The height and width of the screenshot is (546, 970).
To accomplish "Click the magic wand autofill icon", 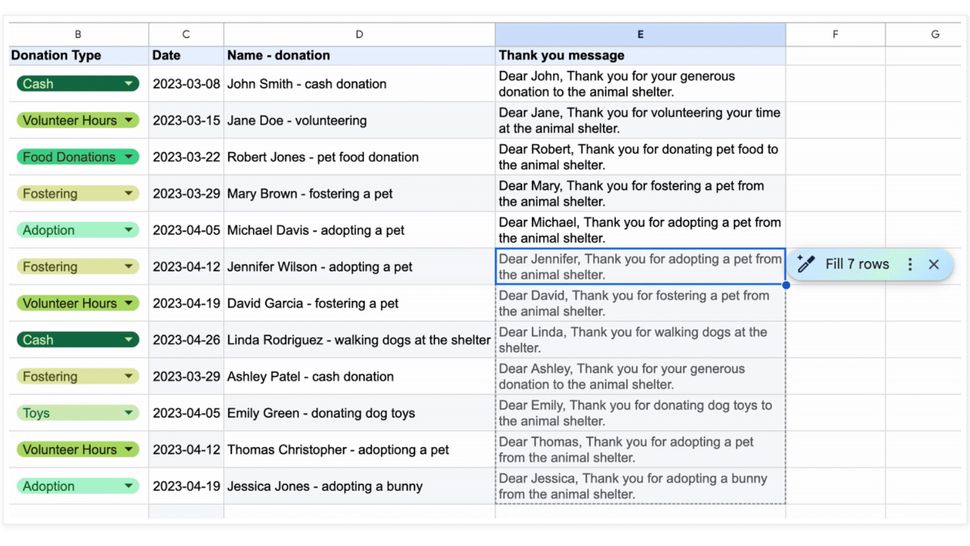I will [806, 265].
